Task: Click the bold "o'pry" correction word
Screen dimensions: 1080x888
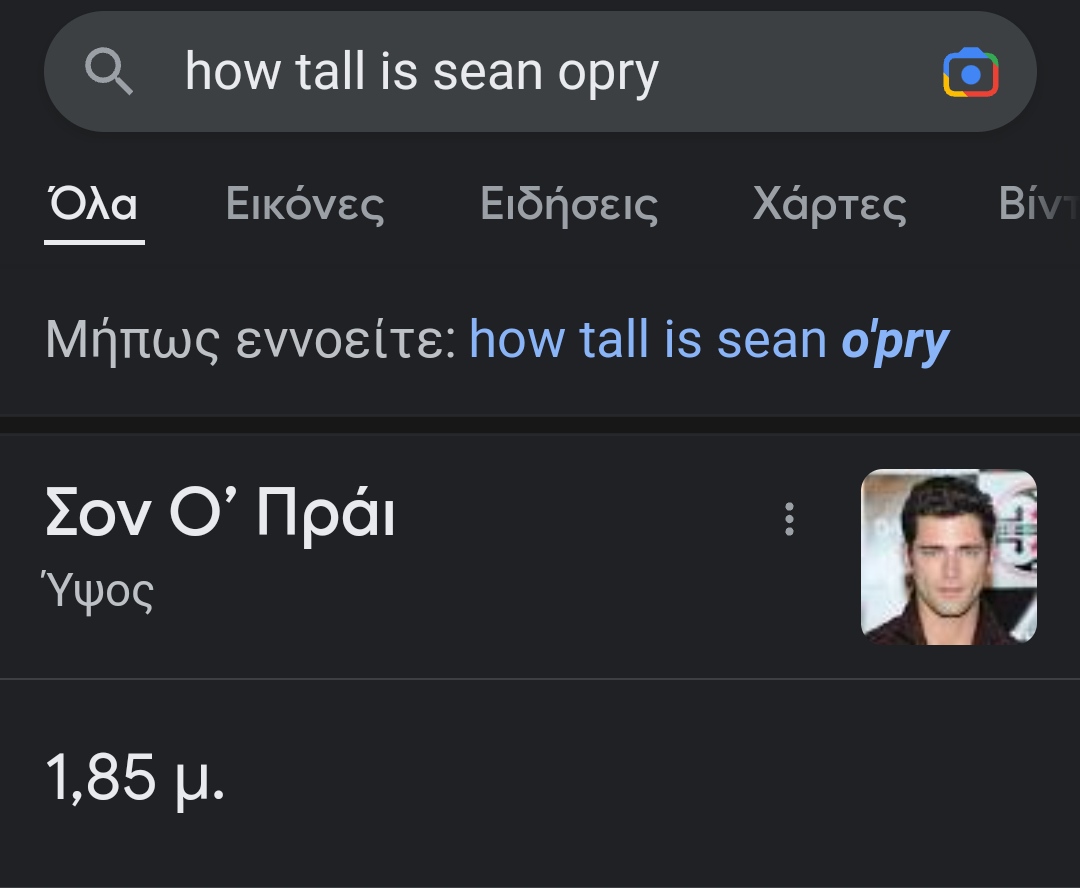Action: 895,340
